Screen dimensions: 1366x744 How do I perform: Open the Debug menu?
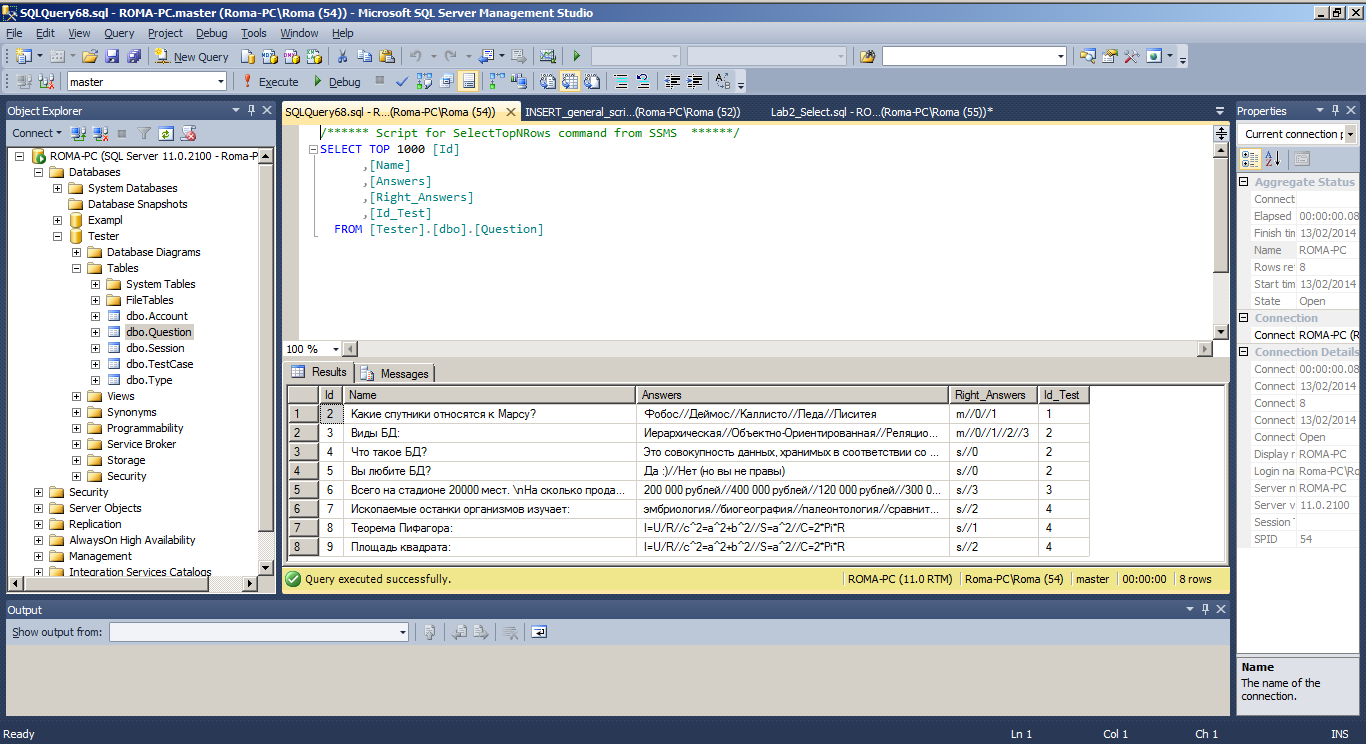[212, 33]
